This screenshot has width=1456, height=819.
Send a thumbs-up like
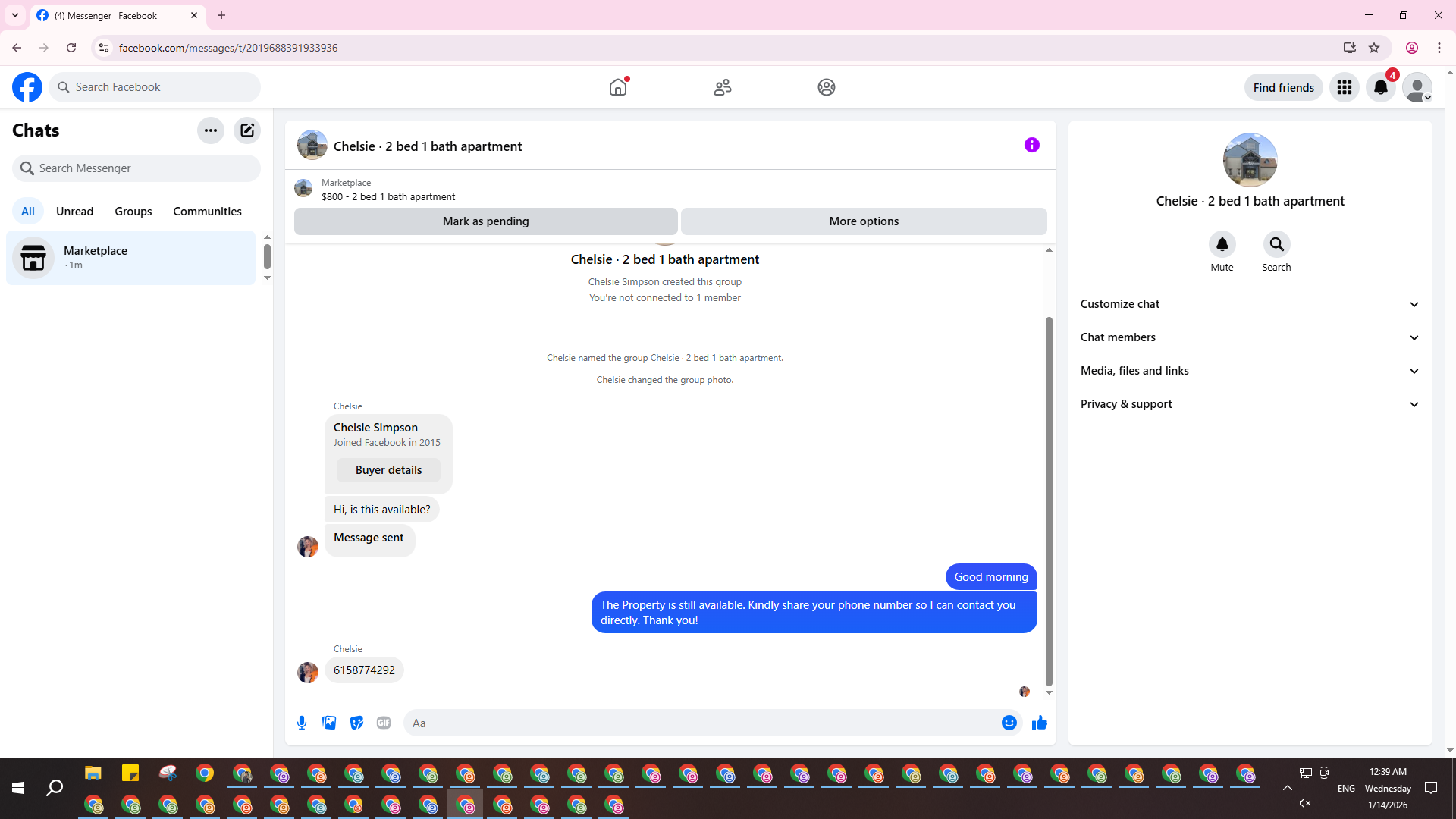(1039, 723)
